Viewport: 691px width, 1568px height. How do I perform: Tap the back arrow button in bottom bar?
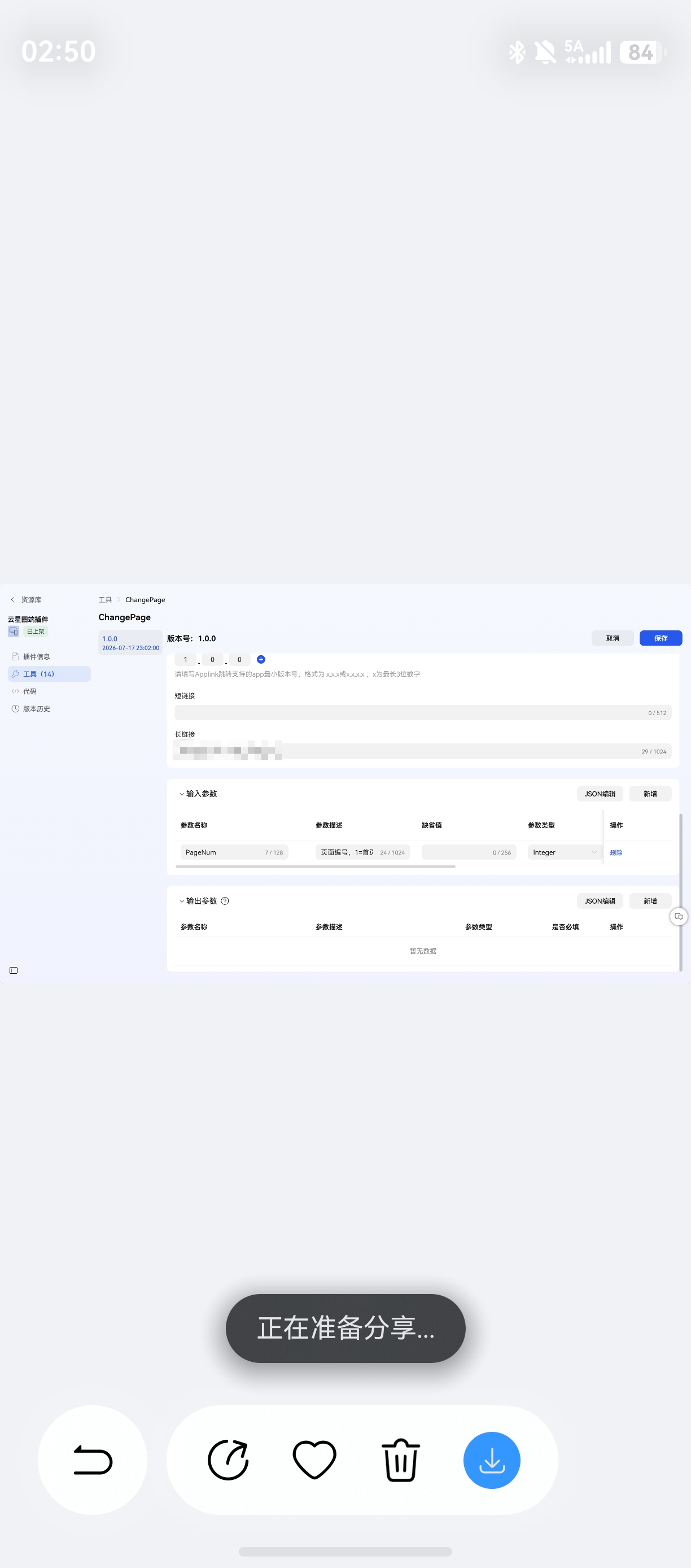(x=93, y=1460)
